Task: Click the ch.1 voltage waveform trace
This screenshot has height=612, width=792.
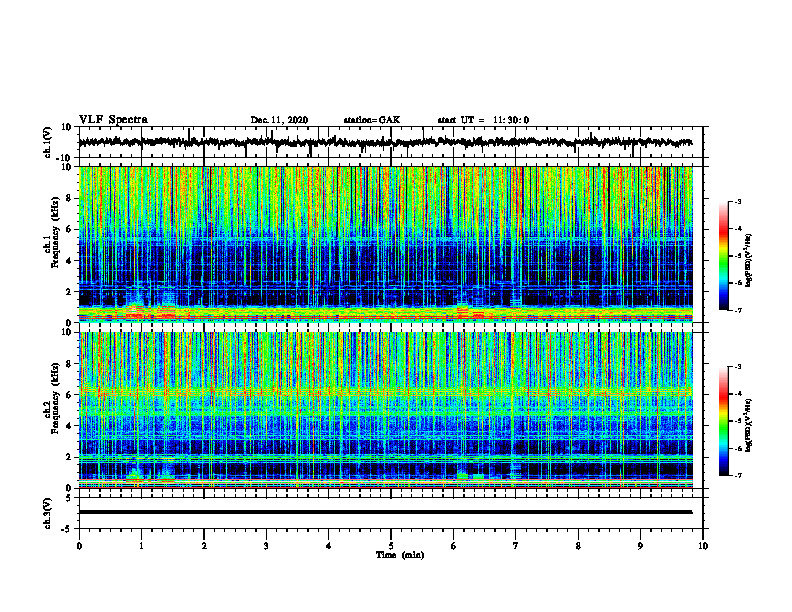Action: click(385, 142)
